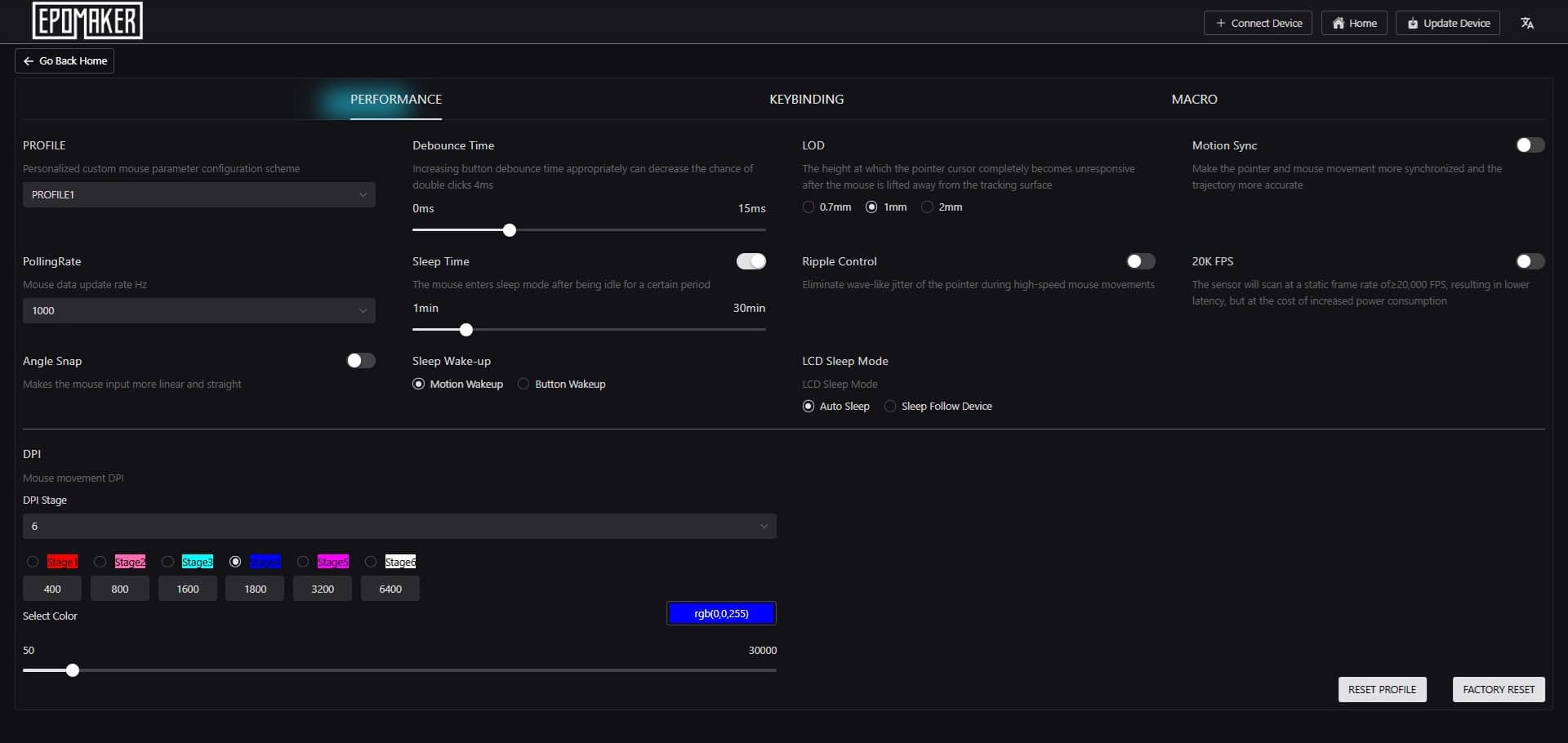The width and height of the screenshot is (1568, 743).
Task: Switch to the KEYBINDING tab
Action: click(806, 99)
